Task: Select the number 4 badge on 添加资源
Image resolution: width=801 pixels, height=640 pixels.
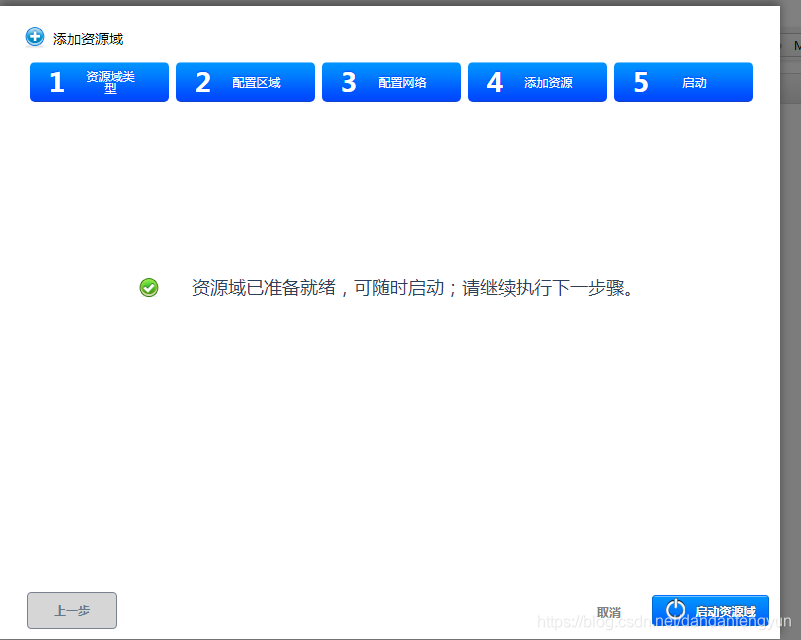Action: [494, 81]
